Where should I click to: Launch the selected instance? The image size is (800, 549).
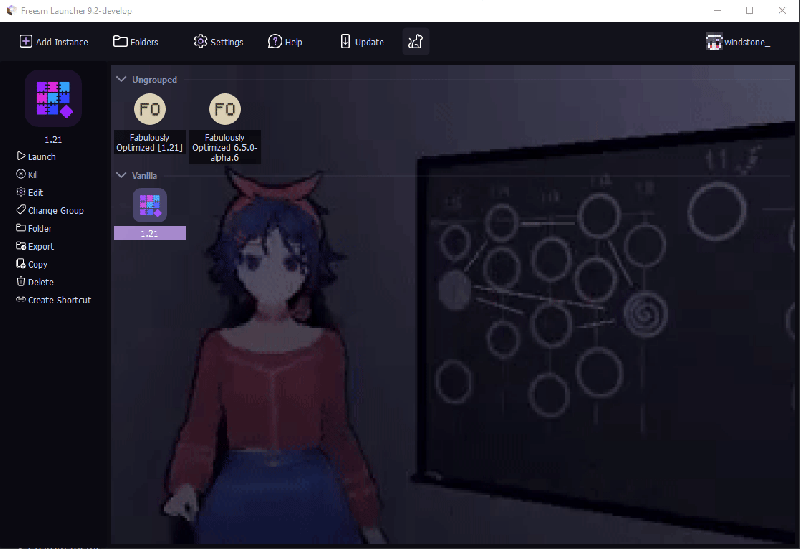coord(36,156)
